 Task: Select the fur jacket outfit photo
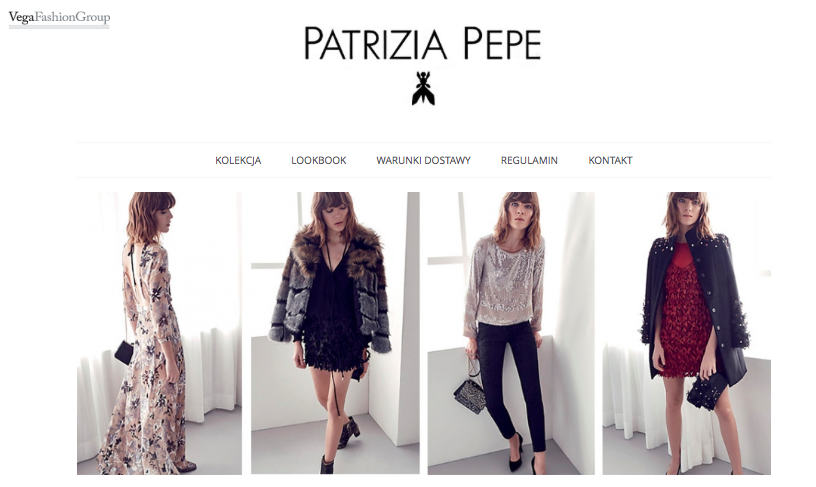pyautogui.click(x=335, y=333)
